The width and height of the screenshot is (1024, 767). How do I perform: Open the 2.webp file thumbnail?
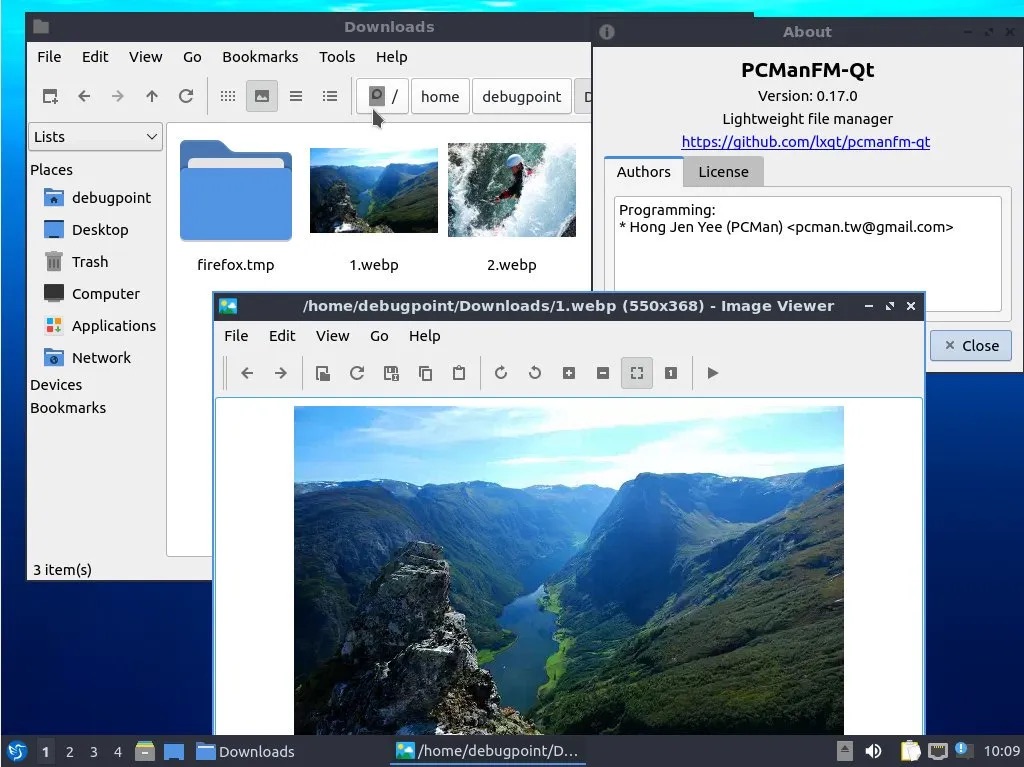coord(511,189)
